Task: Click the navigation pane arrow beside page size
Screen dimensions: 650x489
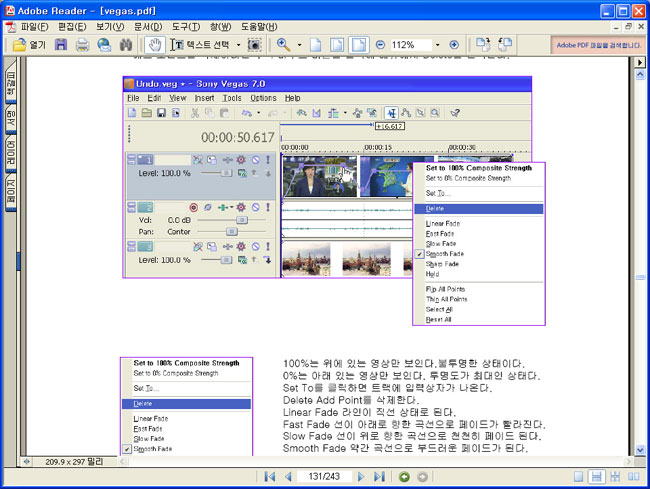Action: tap(27, 462)
